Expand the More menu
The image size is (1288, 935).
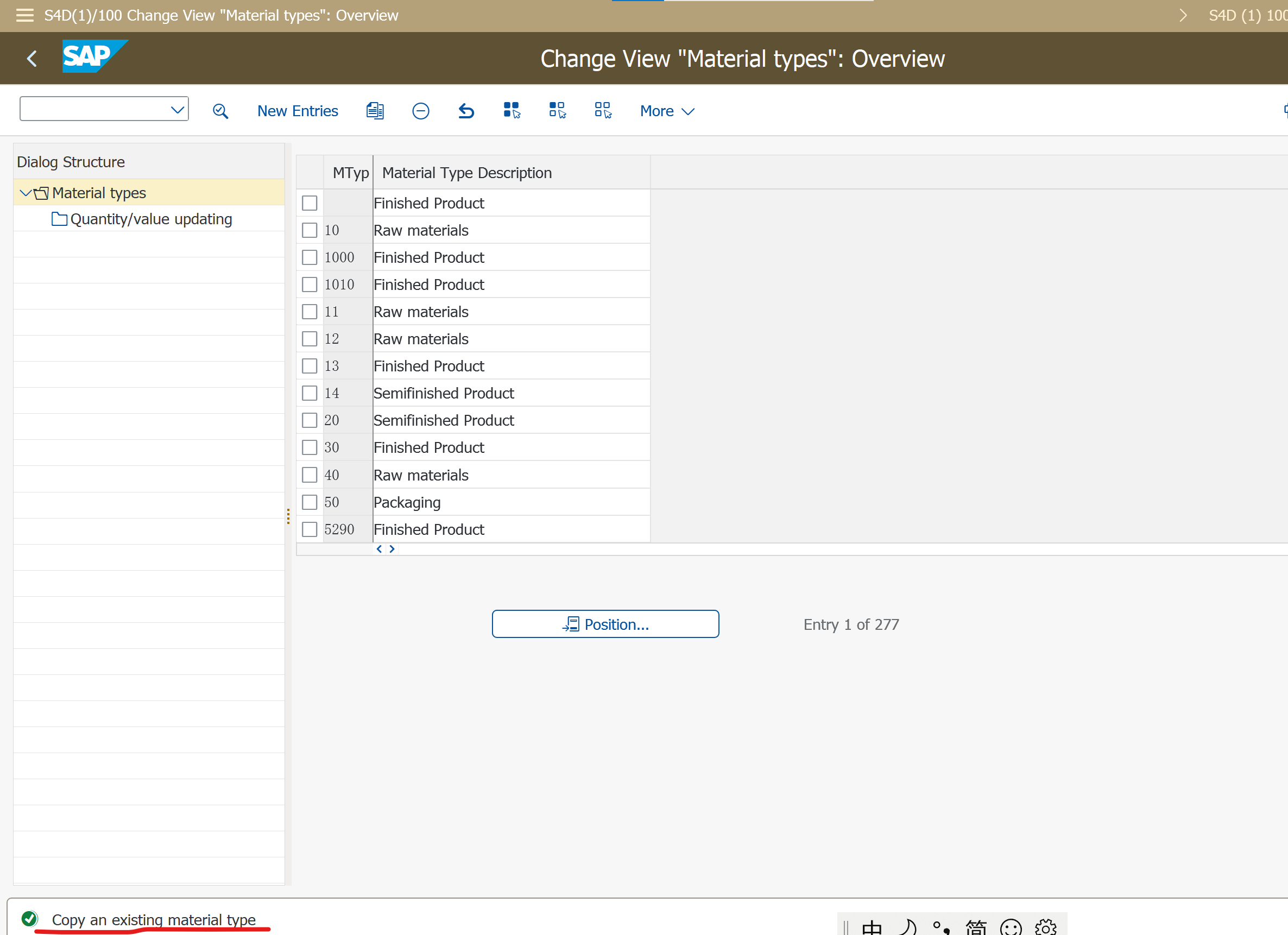click(667, 111)
